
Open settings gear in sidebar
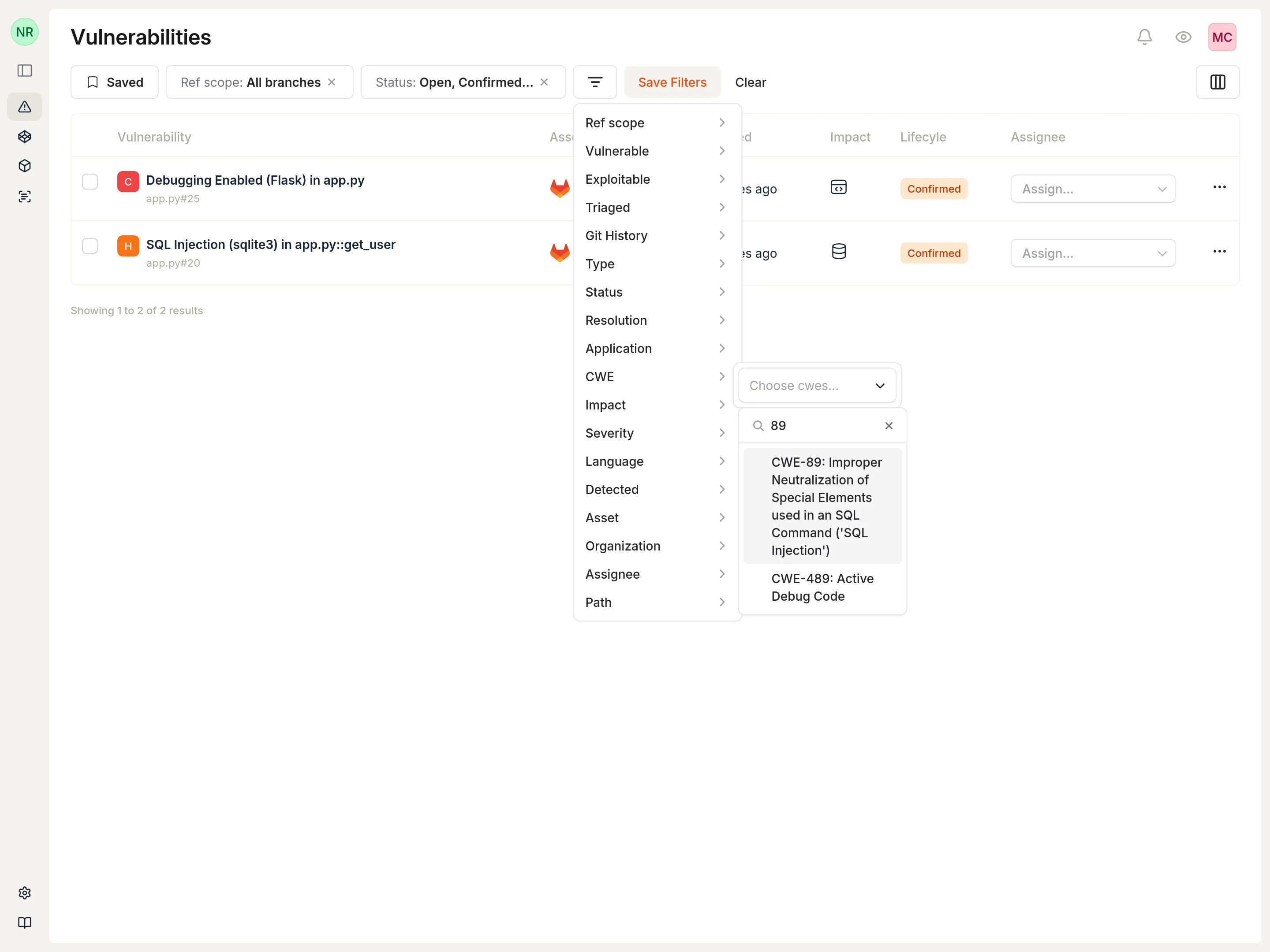click(x=25, y=893)
